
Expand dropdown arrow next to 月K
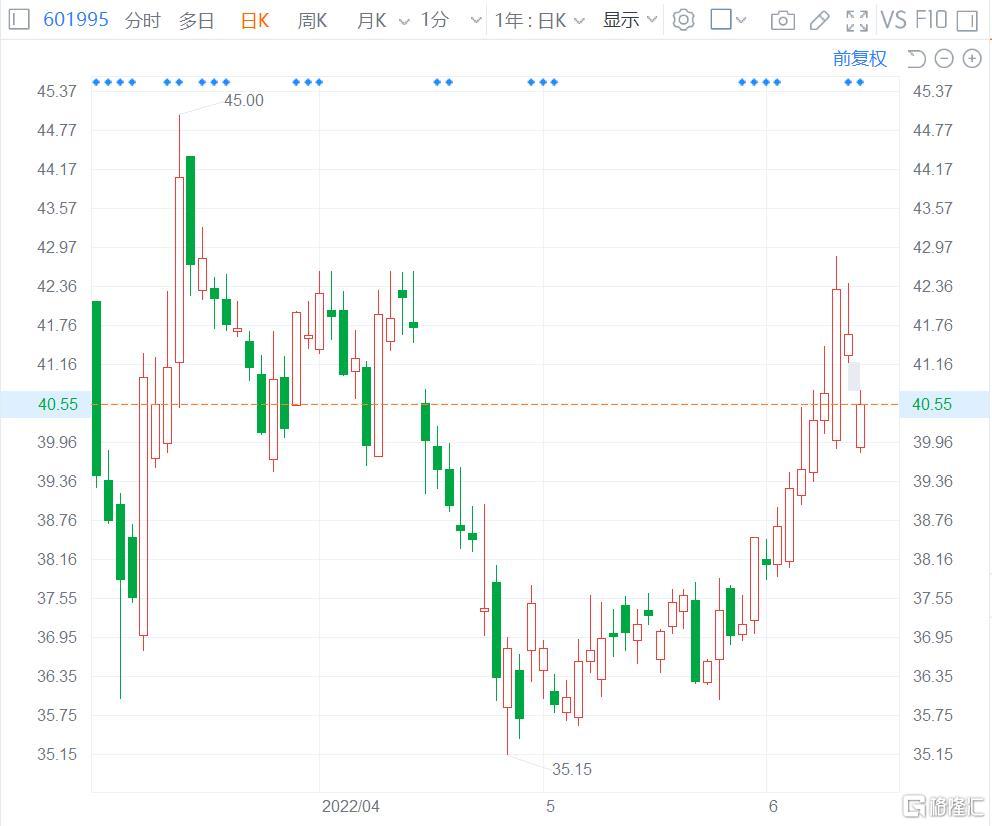point(404,22)
